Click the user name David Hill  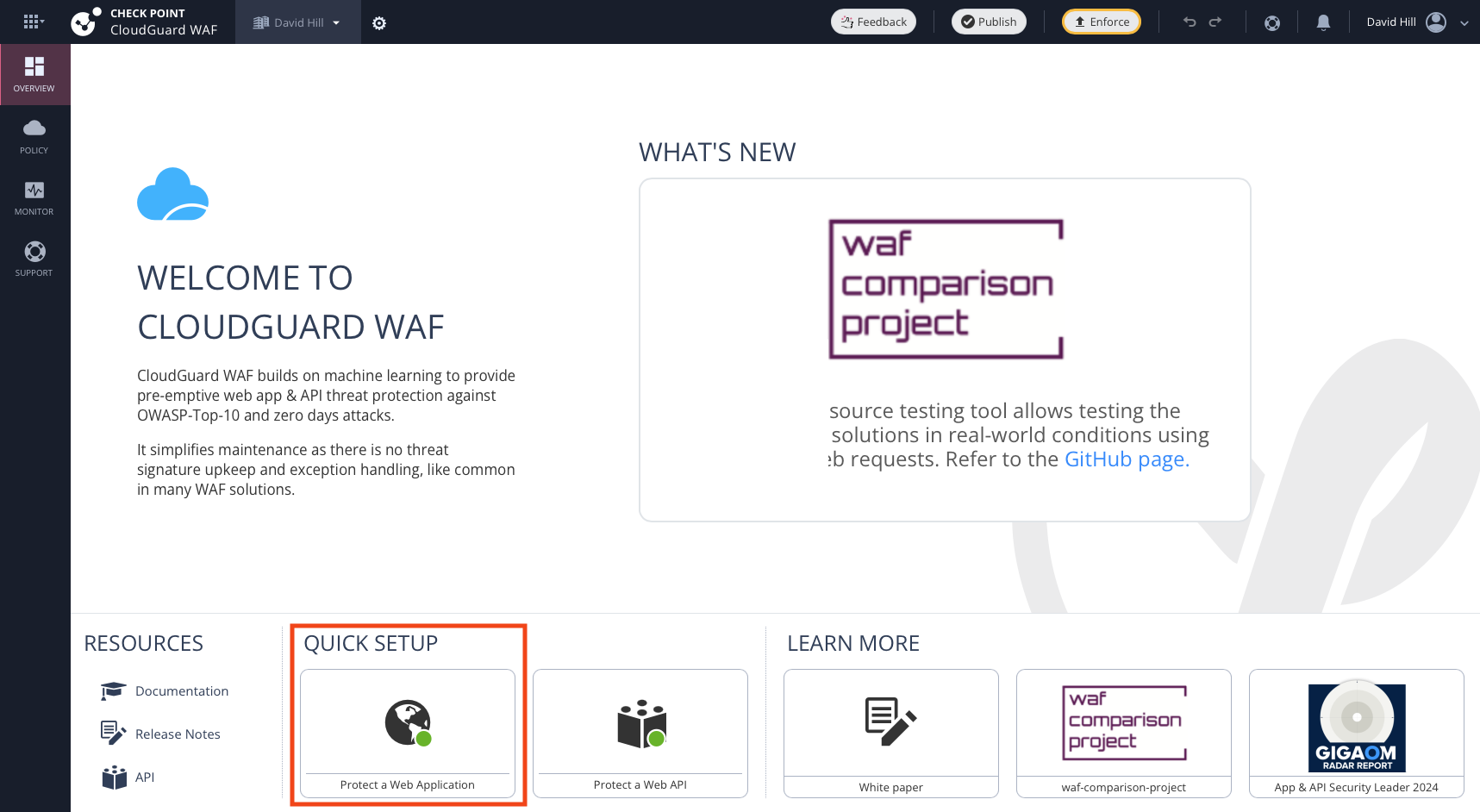coord(1391,22)
